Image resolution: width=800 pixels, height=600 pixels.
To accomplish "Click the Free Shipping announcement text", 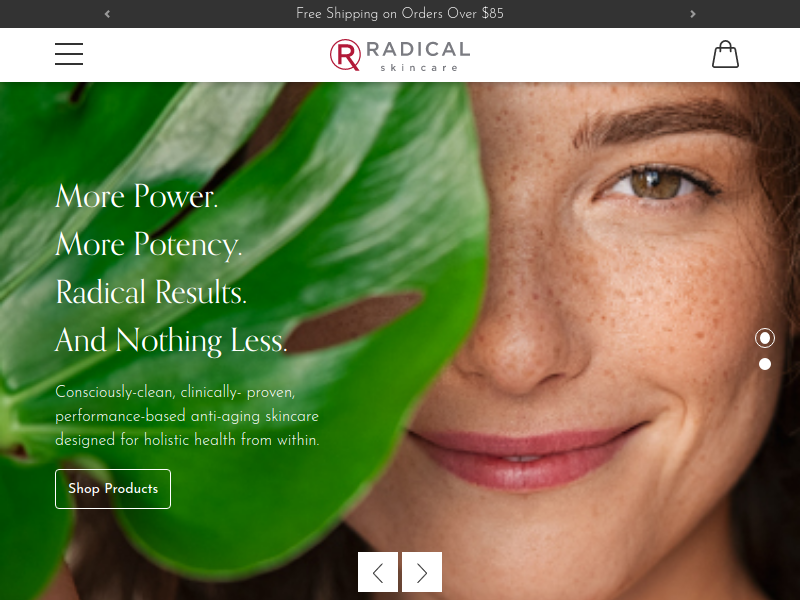I will 399,14.
